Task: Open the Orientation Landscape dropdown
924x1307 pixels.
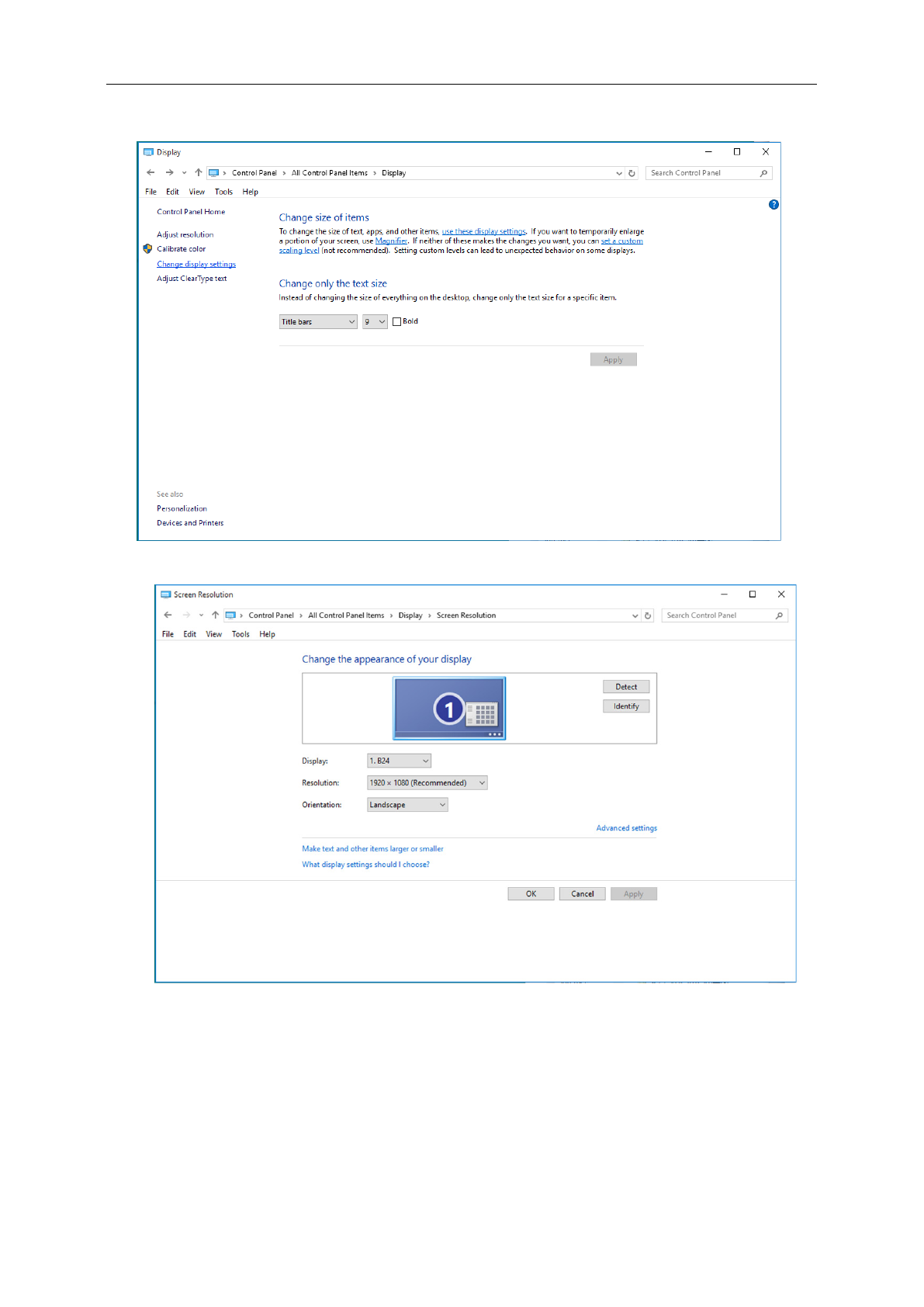Action: (x=407, y=805)
